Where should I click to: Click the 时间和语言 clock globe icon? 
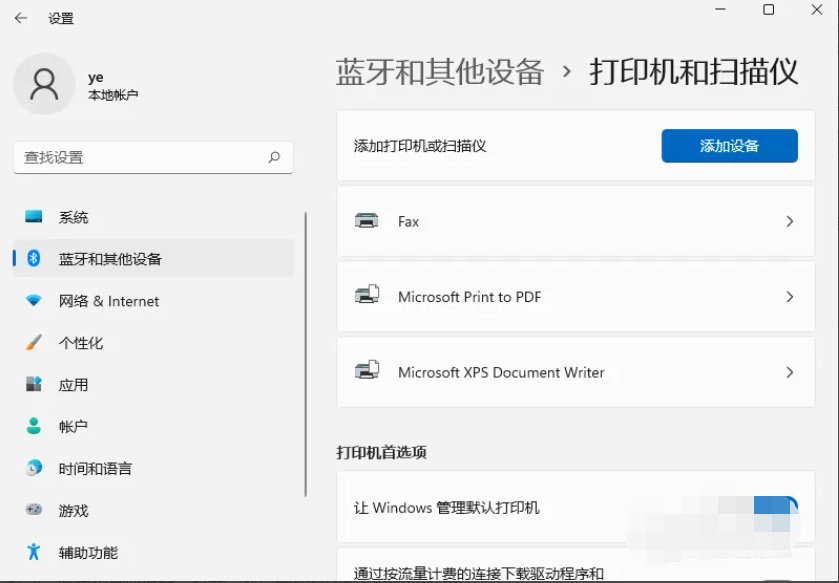[34, 468]
